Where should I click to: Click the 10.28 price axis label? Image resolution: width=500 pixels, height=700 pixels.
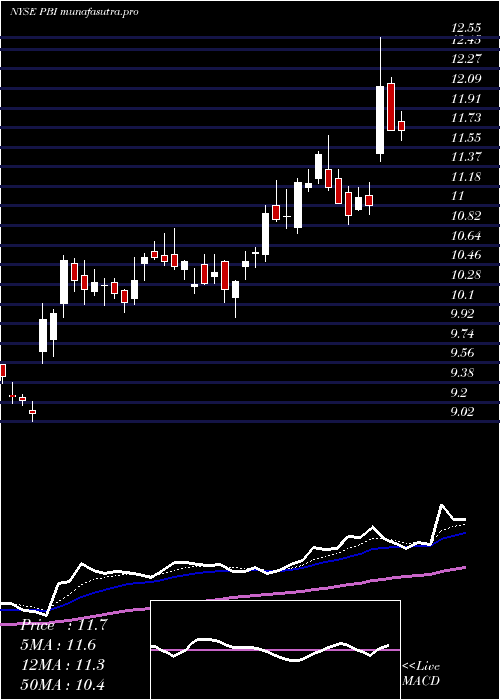click(467, 274)
